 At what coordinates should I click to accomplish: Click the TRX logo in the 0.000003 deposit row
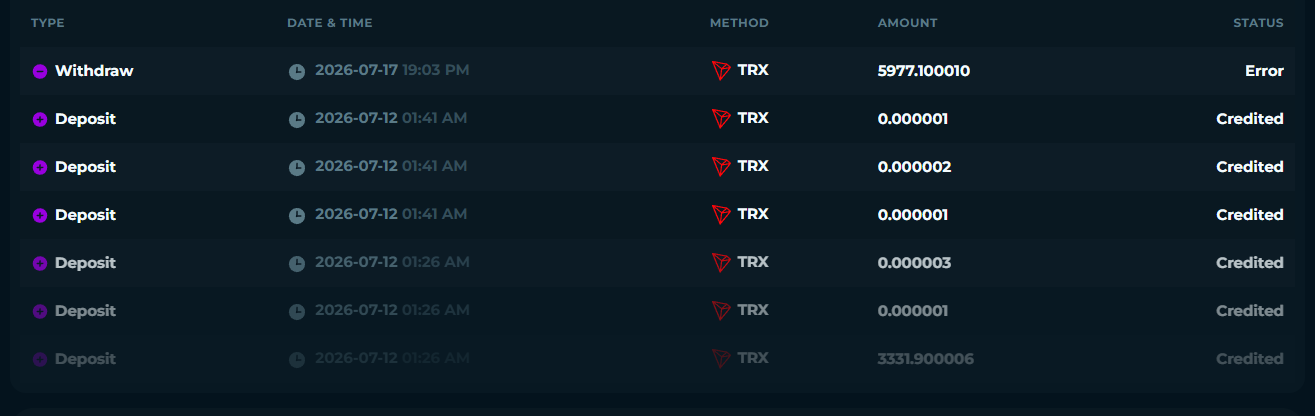[721, 263]
